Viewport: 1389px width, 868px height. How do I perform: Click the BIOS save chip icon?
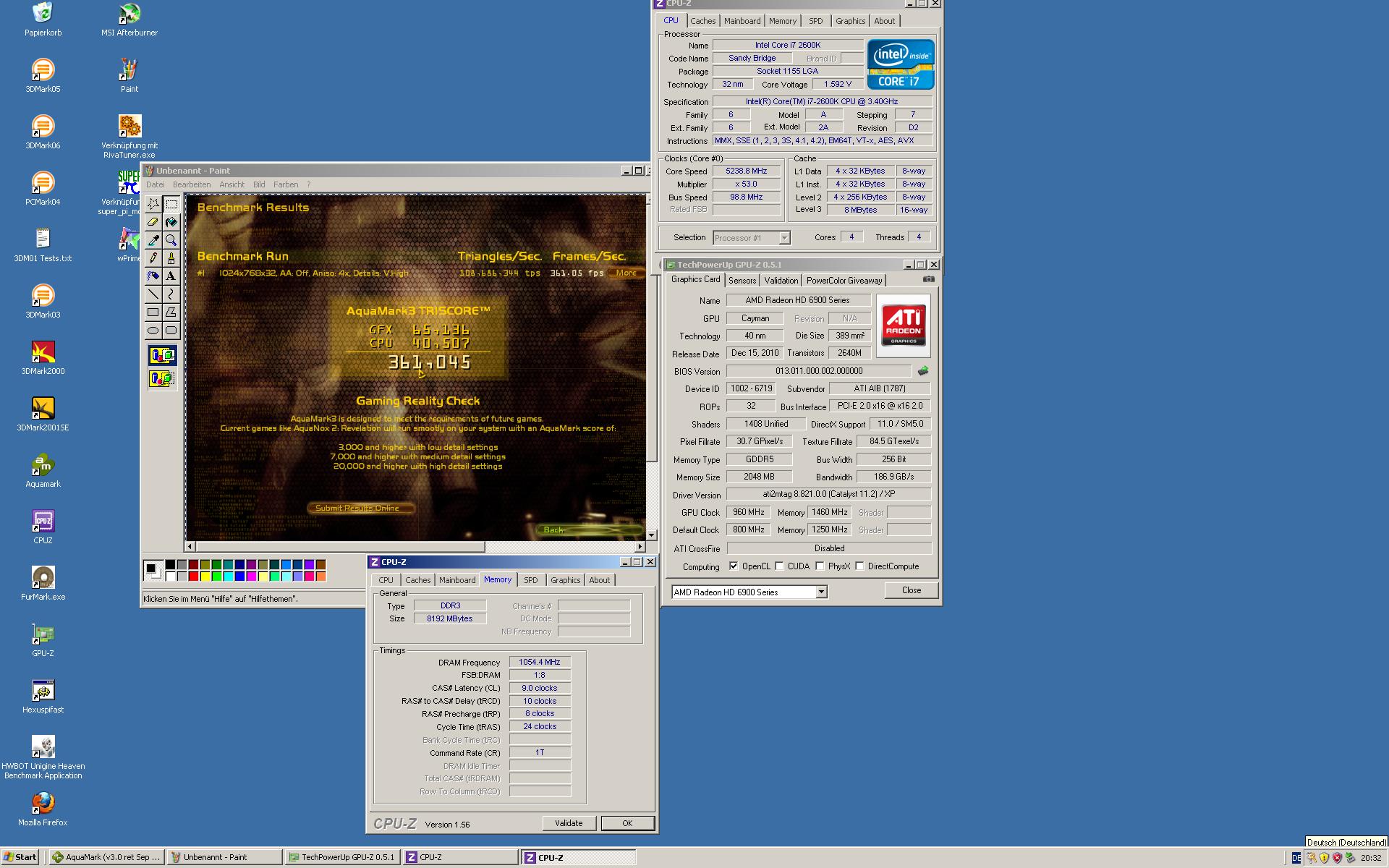923,371
